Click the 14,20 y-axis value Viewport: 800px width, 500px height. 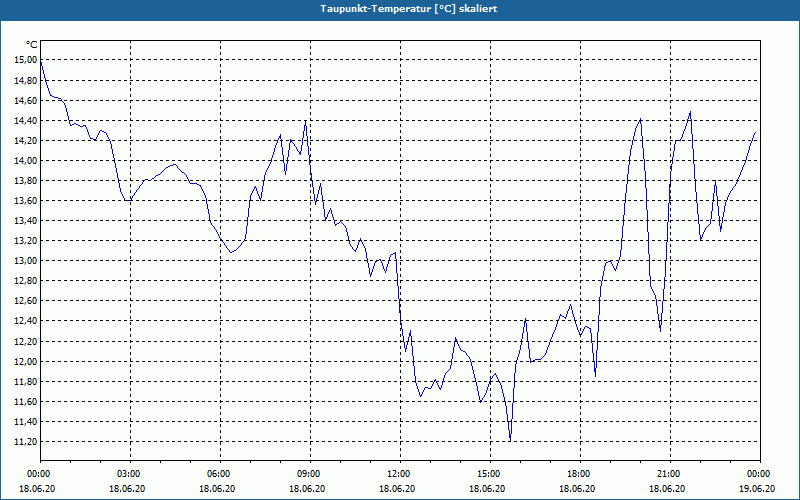click(x=27, y=141)
